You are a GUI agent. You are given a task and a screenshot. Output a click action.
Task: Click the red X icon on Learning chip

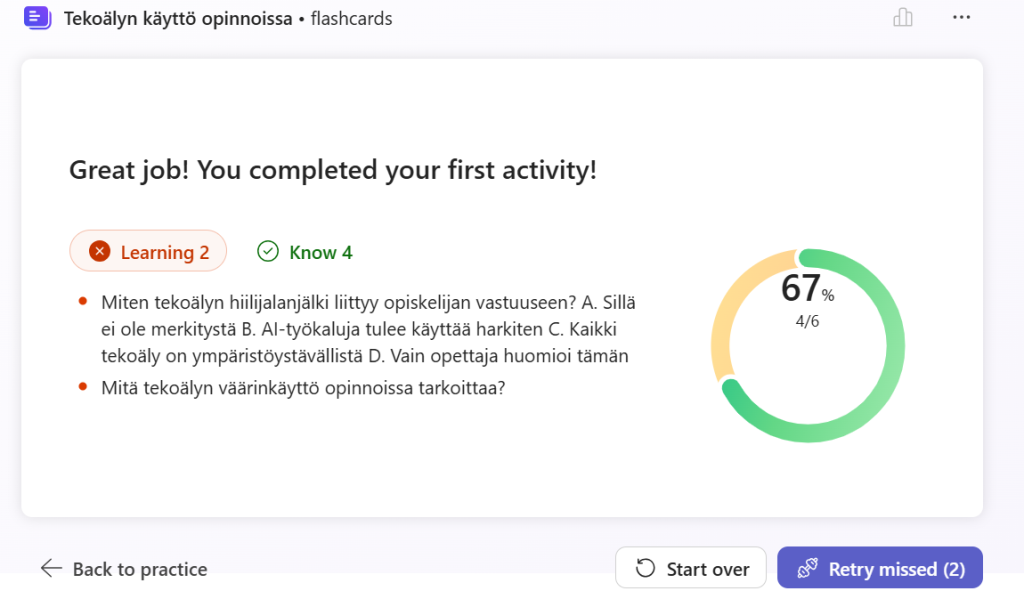[99, 251]
